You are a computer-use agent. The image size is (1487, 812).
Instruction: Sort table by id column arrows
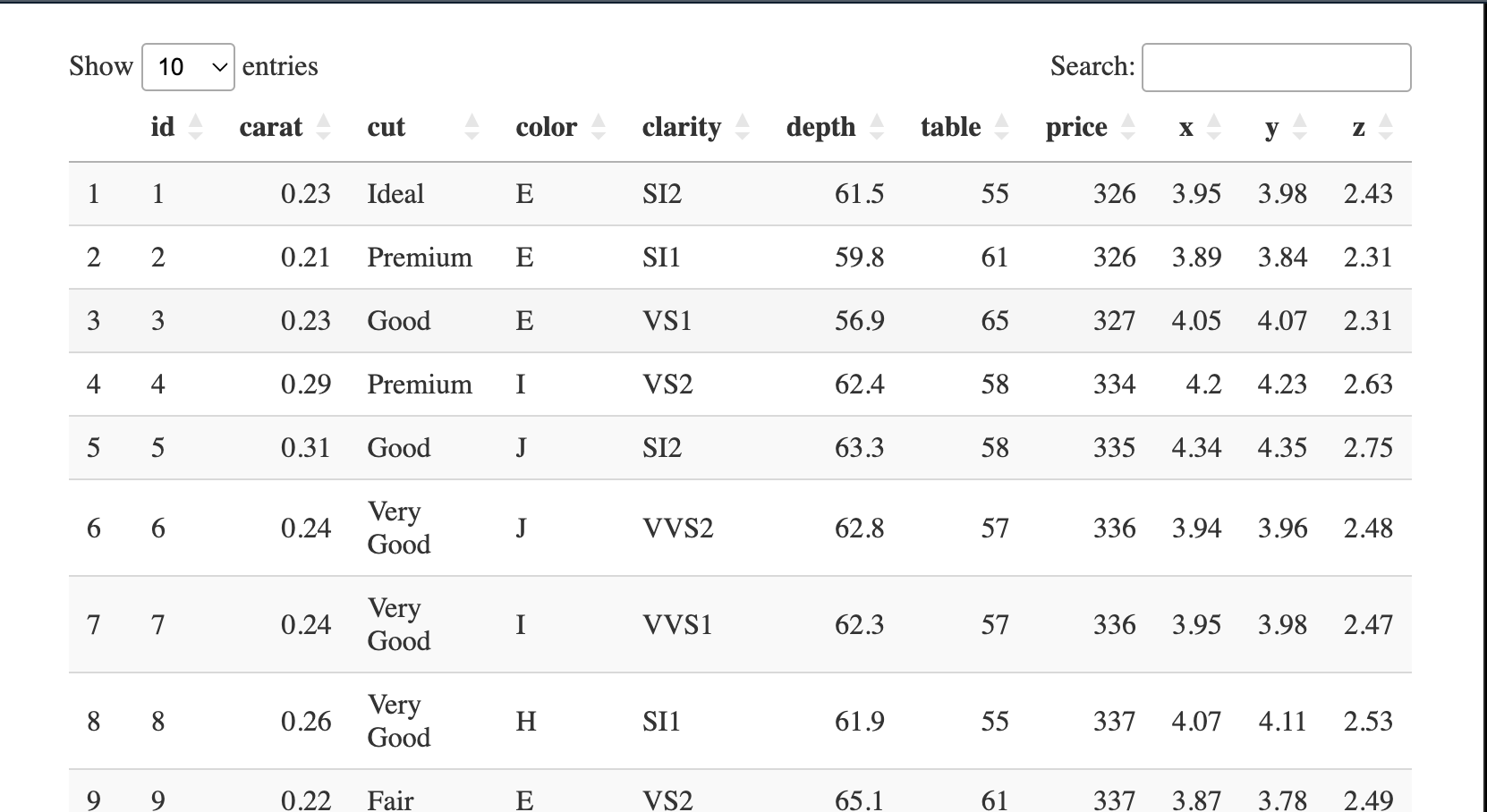195,128
